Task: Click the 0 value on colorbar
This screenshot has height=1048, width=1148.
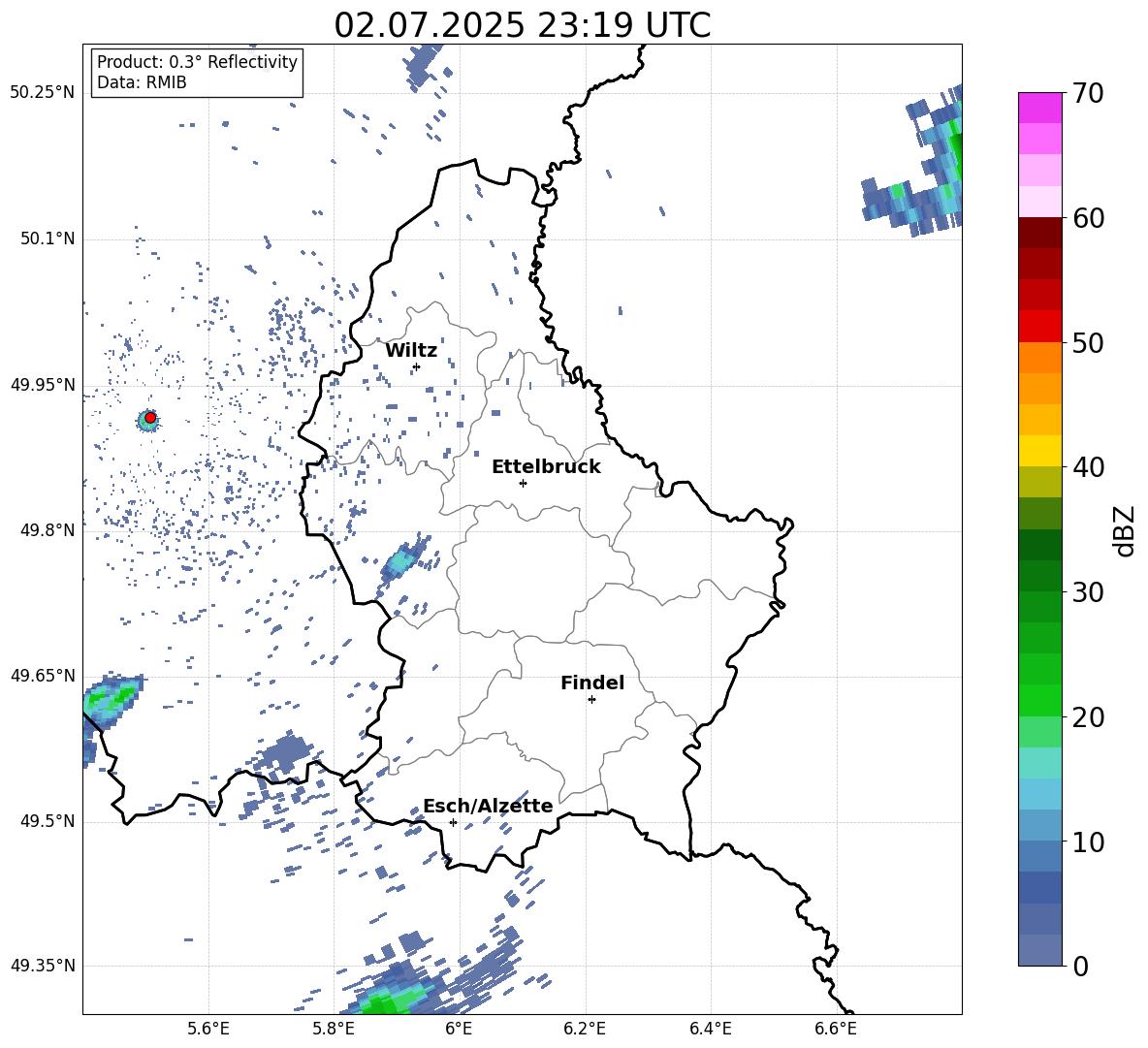Action: [1080, 967]
